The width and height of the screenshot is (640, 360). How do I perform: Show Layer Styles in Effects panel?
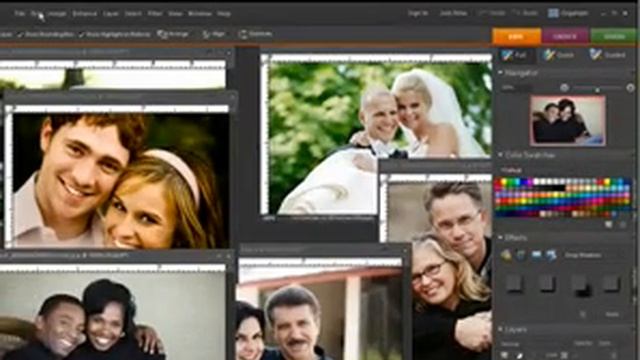click(x=521, y=256)
